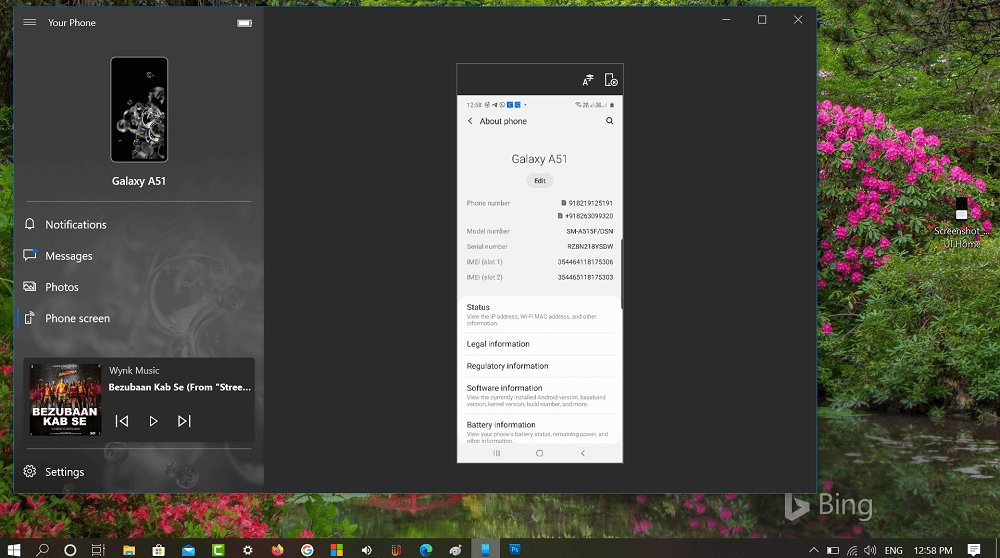Tap phone number 918219125191
1000x558 pixels.
point(591,203)
